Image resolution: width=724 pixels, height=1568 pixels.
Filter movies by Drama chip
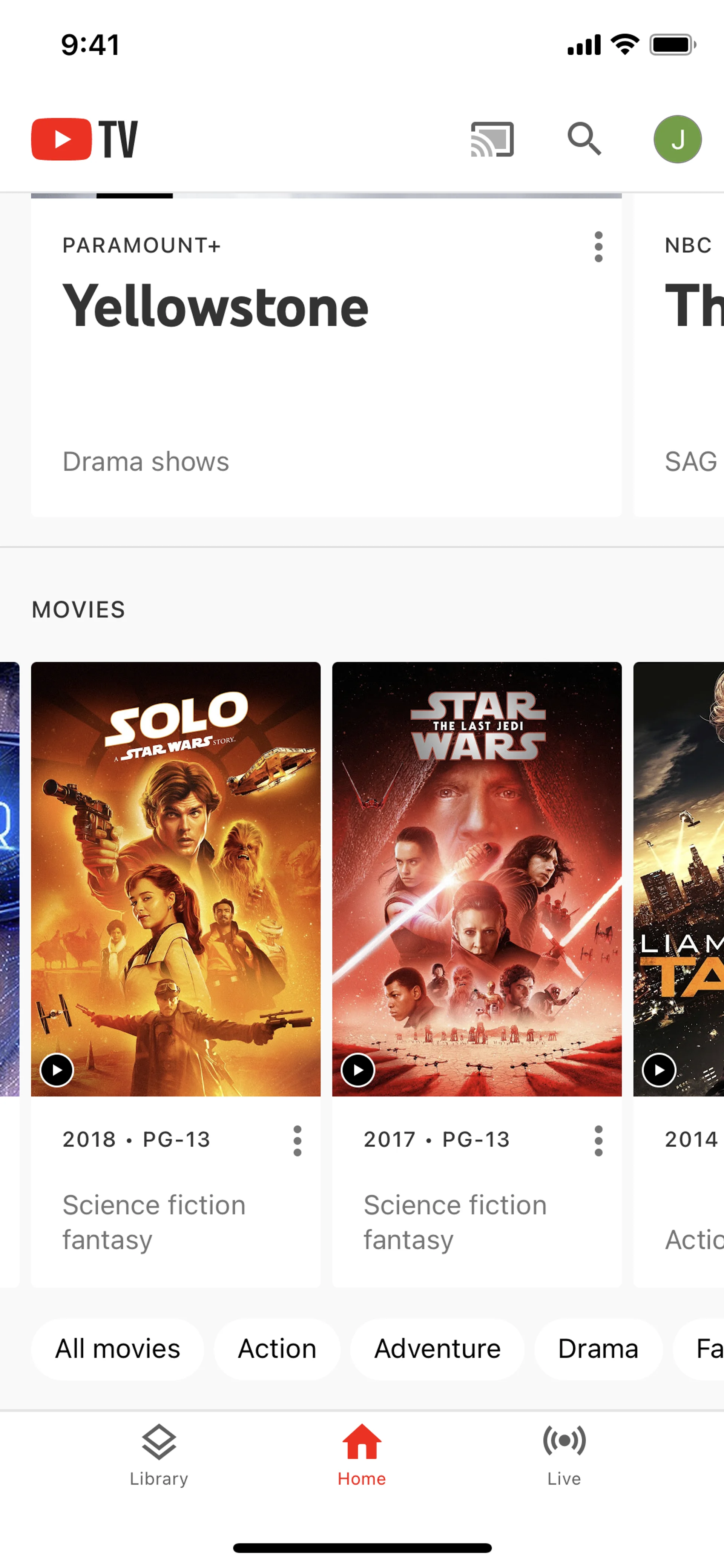point(598,1348)
